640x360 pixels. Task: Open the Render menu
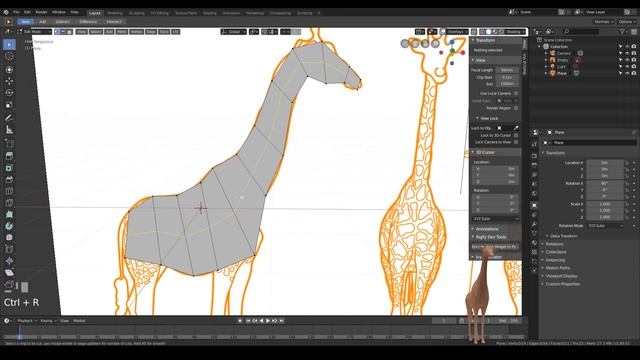(41, 12)
